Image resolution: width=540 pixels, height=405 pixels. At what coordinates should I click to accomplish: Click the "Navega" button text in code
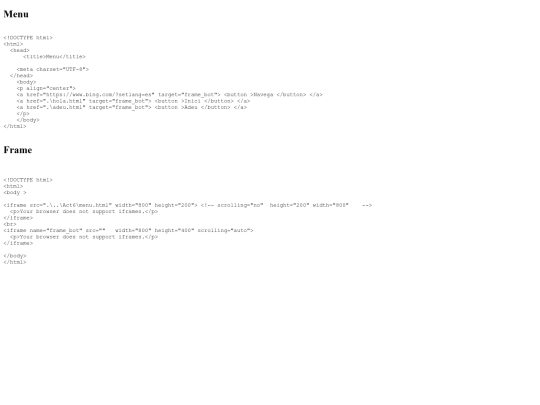coord(263,94)
